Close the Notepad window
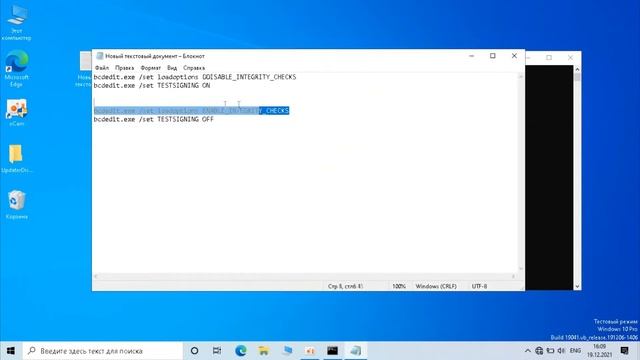 coord(514,56)
